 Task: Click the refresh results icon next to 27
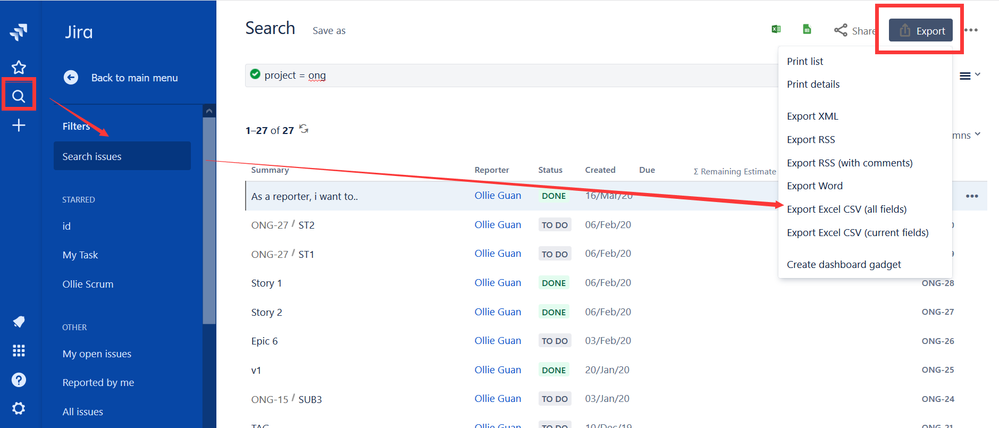[x=304, y=129]
